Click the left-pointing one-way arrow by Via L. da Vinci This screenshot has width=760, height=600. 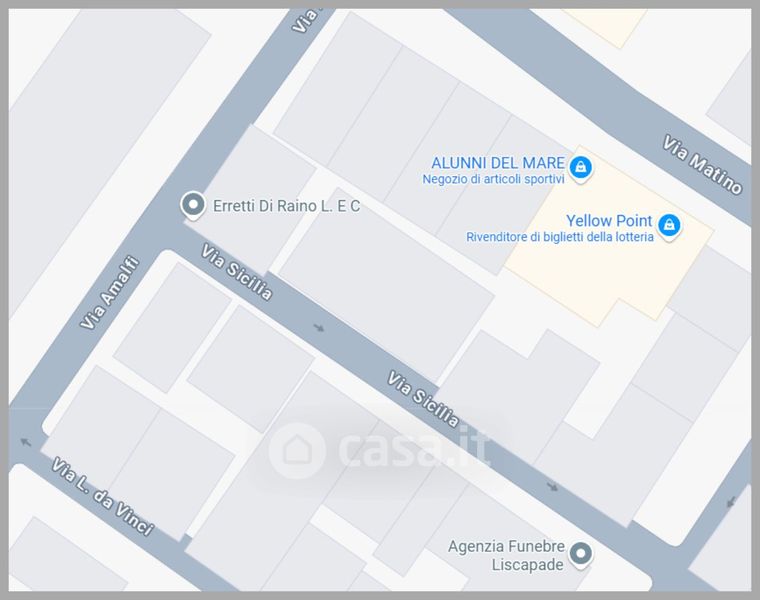26,442
